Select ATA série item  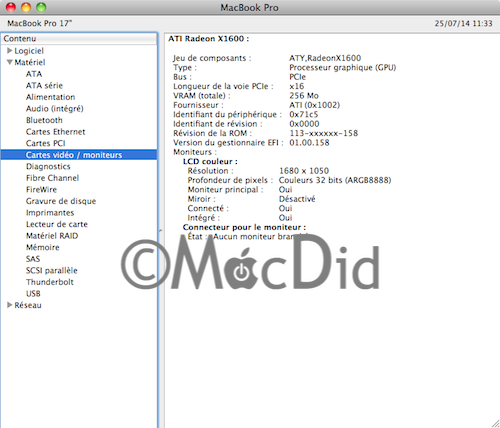44,86
